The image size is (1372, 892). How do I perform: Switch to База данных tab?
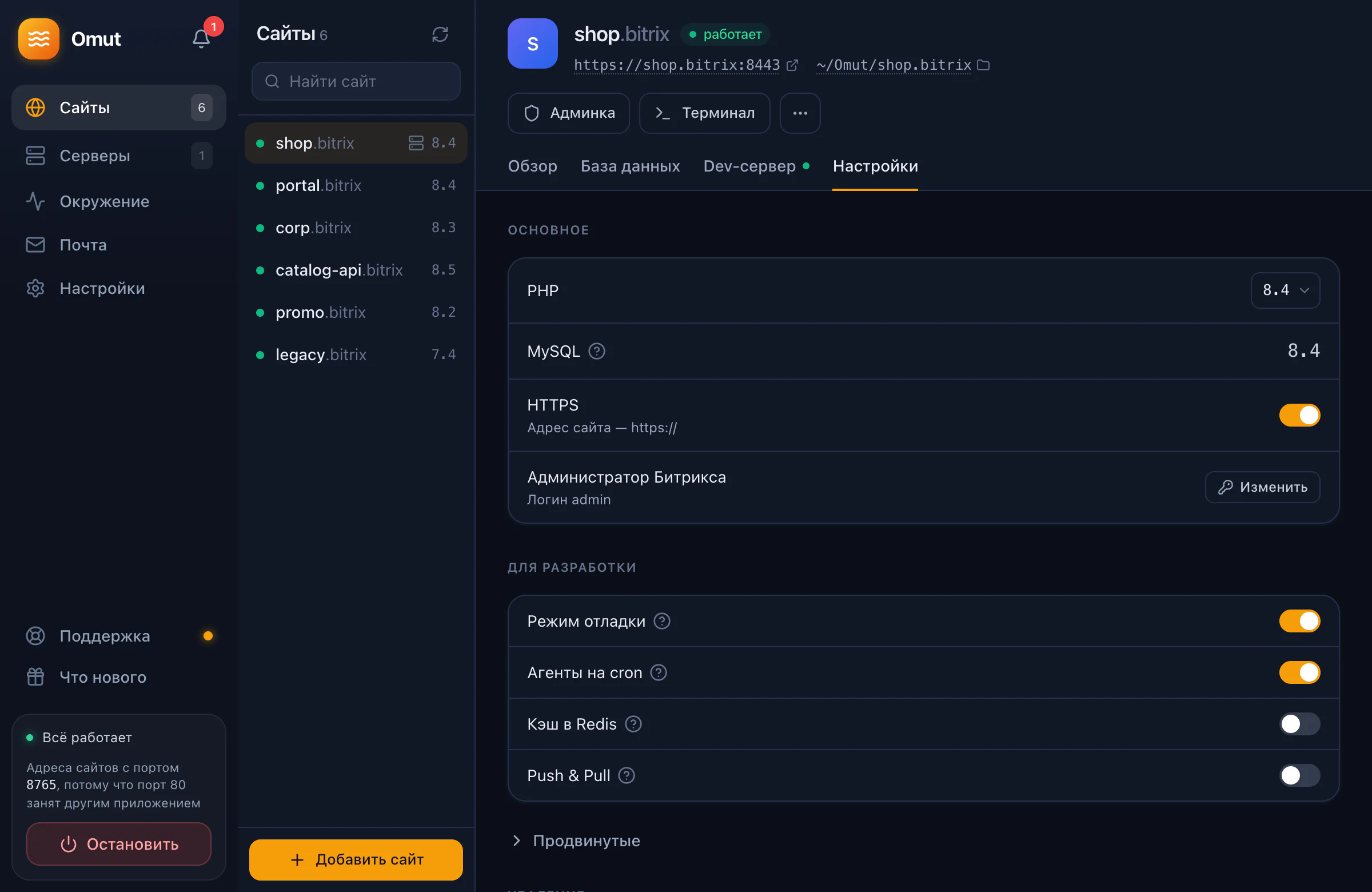point(629,166)
